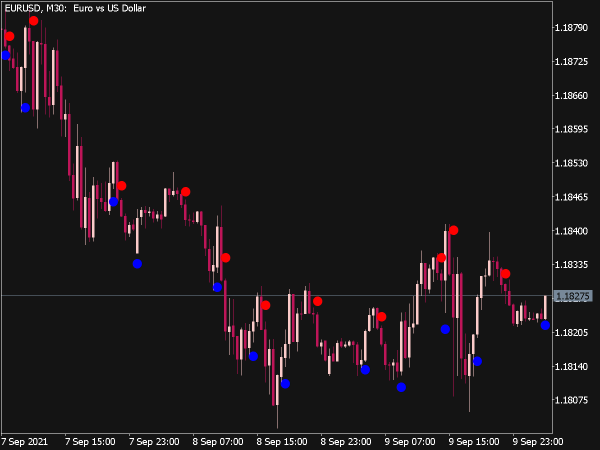Click the 9 Sep 23:00 time label
Viewport: 600px width, 450px height.
click(538, 442)
